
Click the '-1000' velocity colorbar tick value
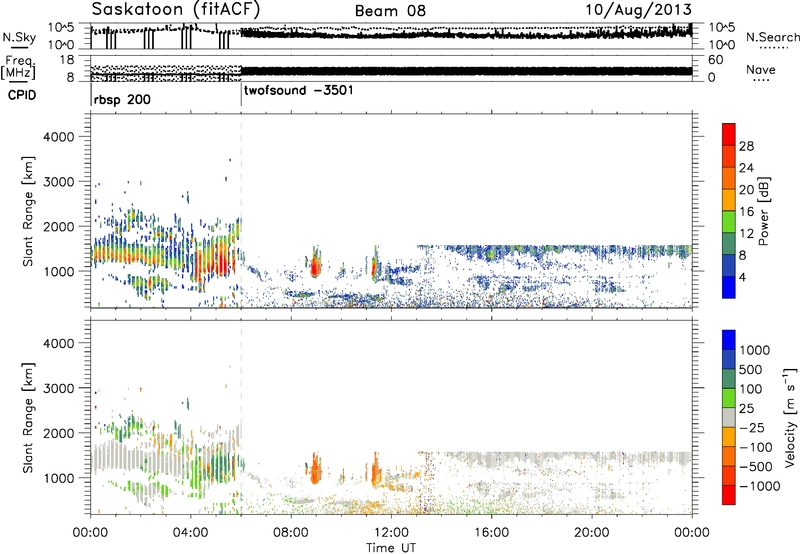coord(760,486)
